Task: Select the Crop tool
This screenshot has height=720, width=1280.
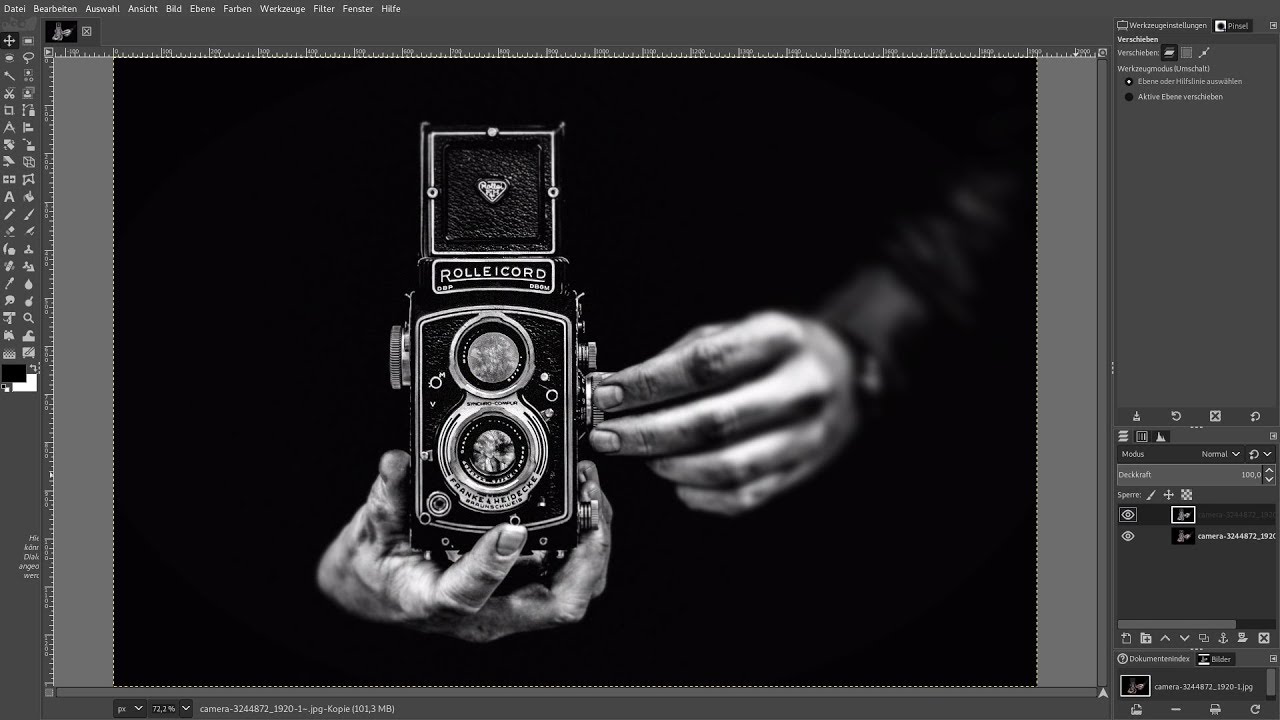Action: click(x=9, y=110)
